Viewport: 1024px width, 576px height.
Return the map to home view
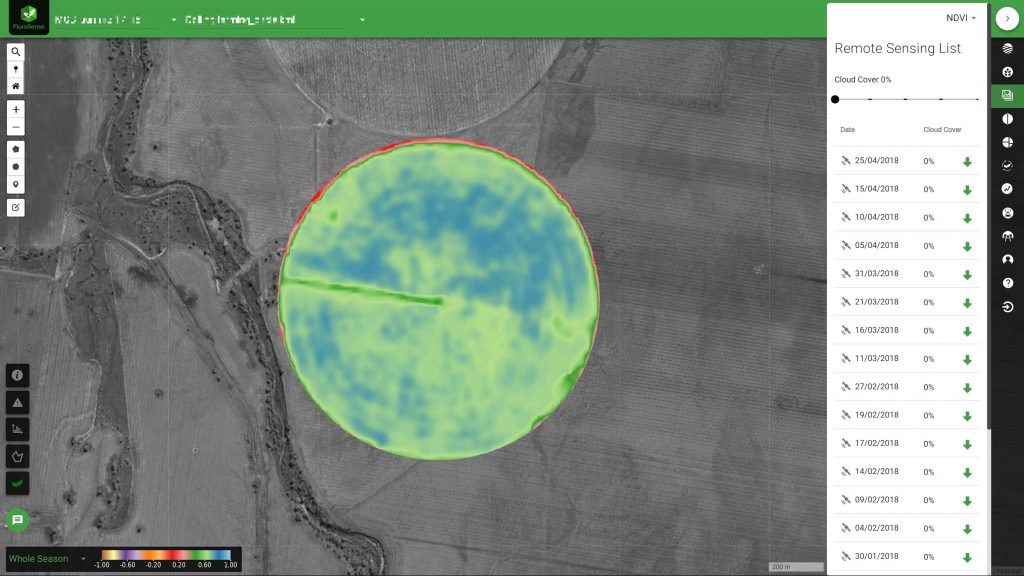coord(16,86)
